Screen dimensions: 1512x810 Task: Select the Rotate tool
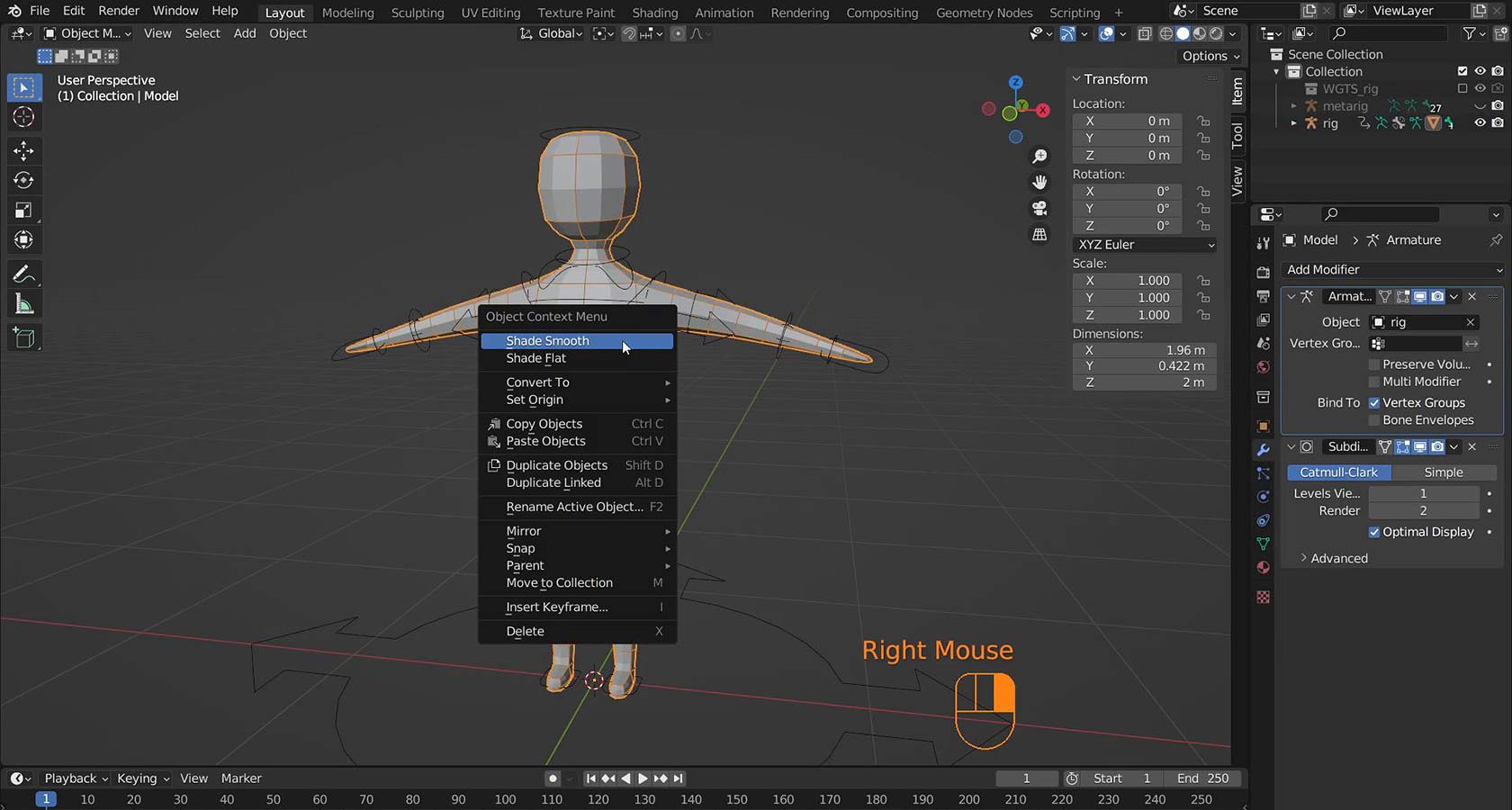(24, 180)
